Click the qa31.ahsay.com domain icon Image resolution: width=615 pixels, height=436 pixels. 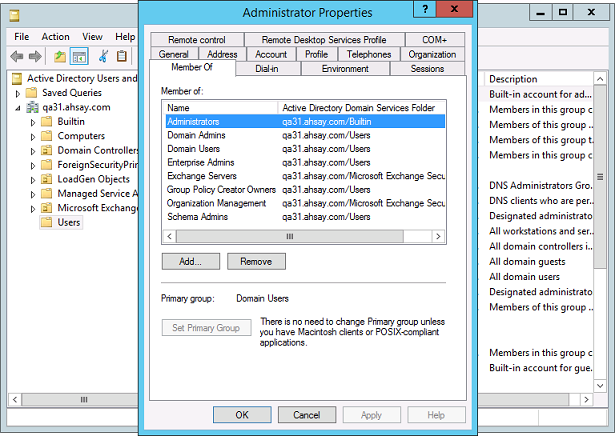pos(32,107)
